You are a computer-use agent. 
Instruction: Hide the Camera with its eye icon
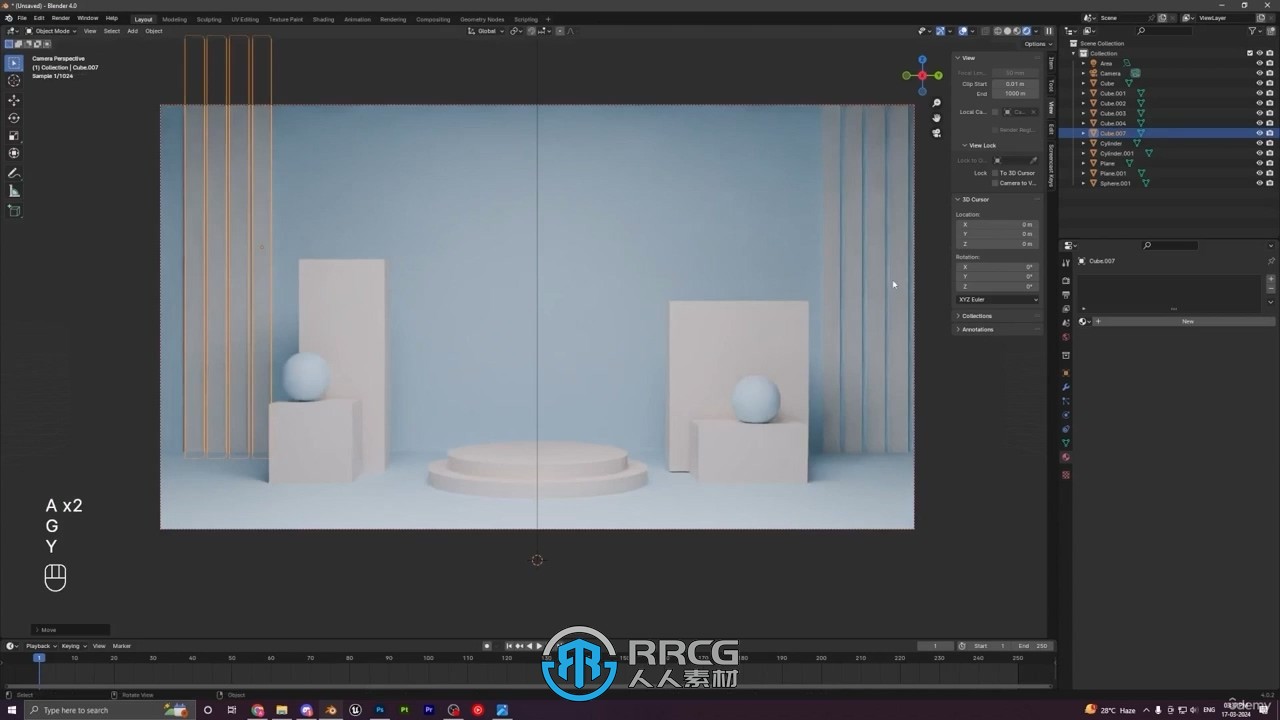pos(1259,73)
